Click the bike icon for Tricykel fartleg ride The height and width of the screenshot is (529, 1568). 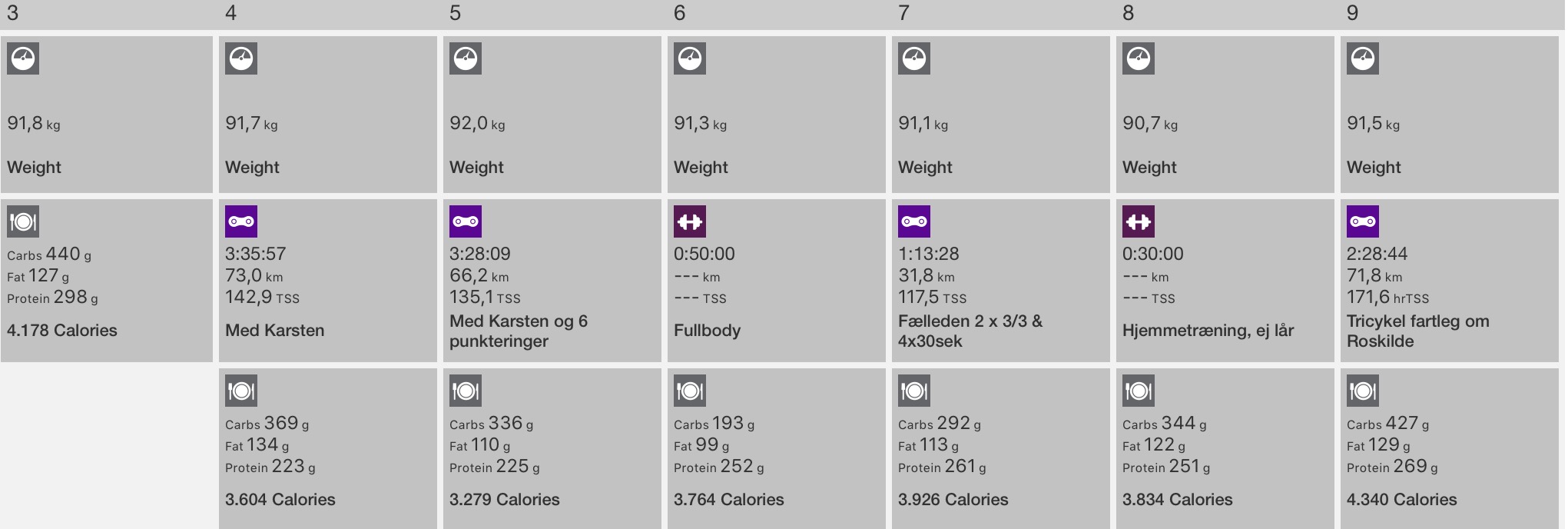tap(1363, 221)
